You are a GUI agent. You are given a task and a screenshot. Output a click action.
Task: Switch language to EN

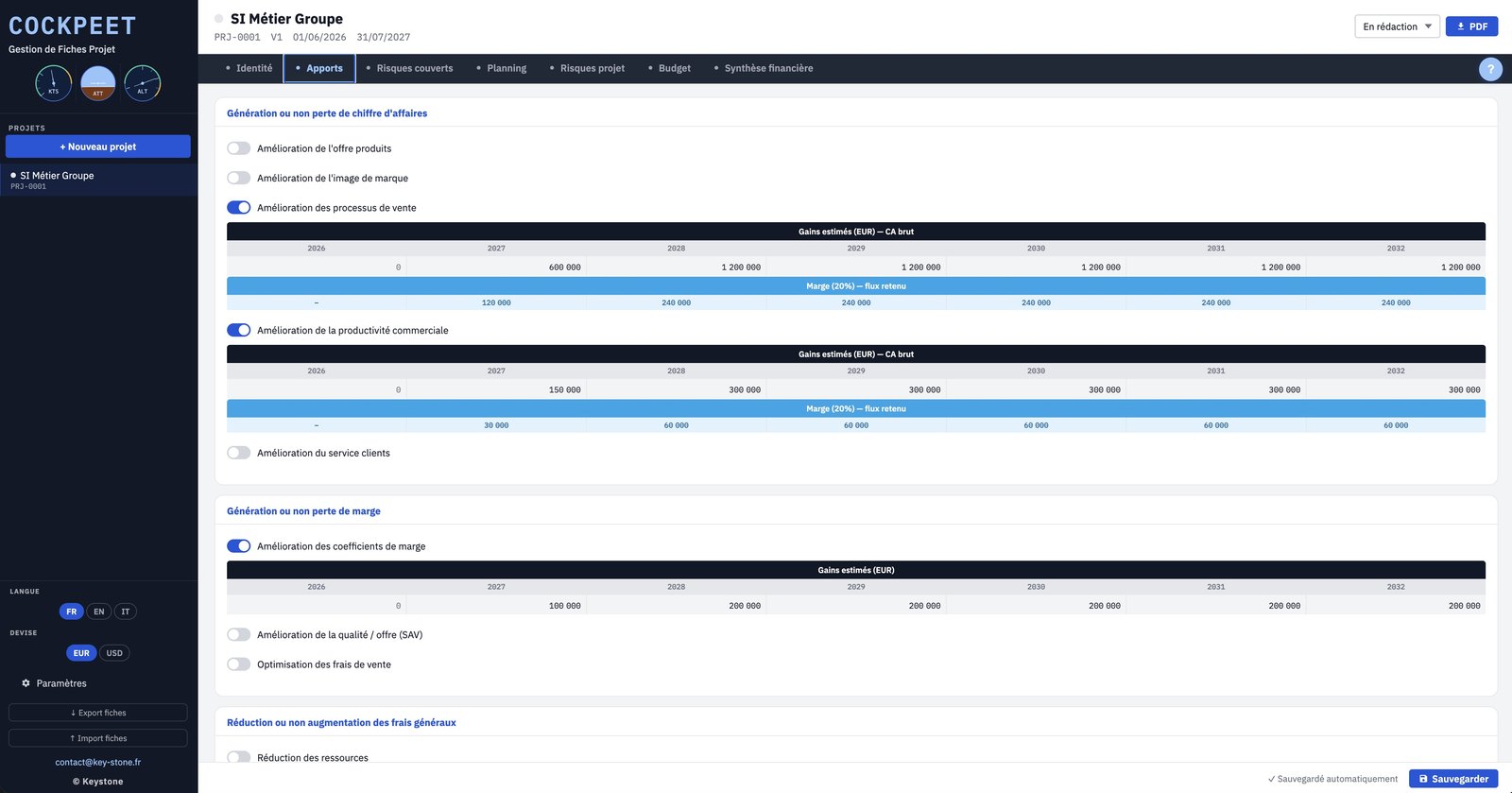click(x=99, y=612)
